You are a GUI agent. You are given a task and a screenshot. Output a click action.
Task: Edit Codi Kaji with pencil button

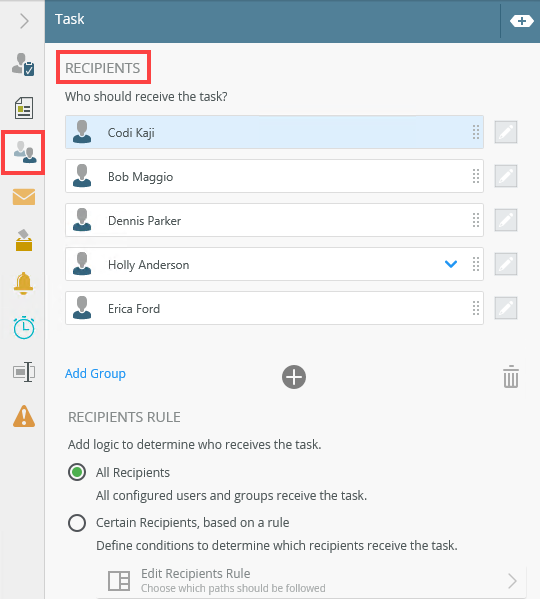(x=506, y=132)
